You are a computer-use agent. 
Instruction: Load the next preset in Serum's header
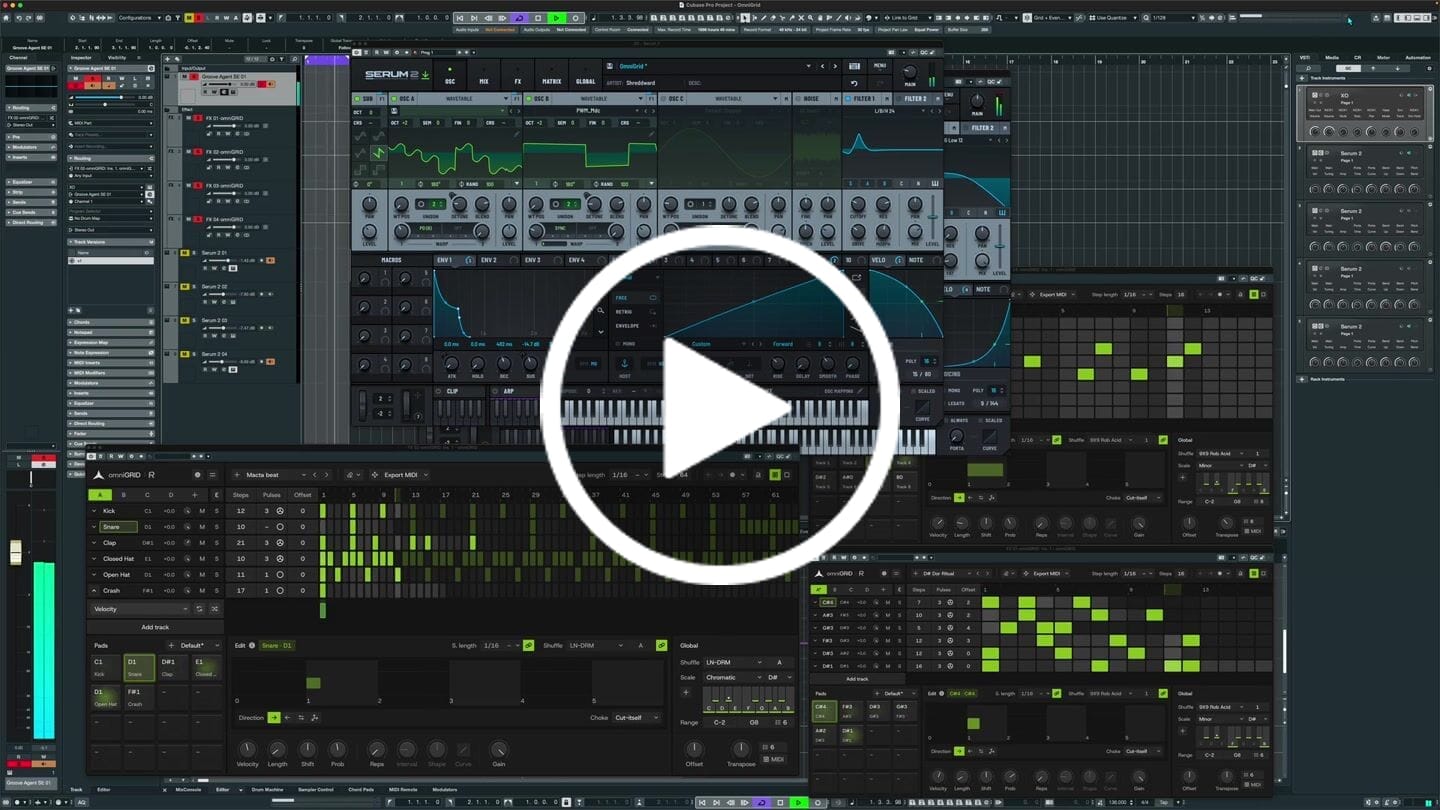pyautogui.click(x=835, y=66)
